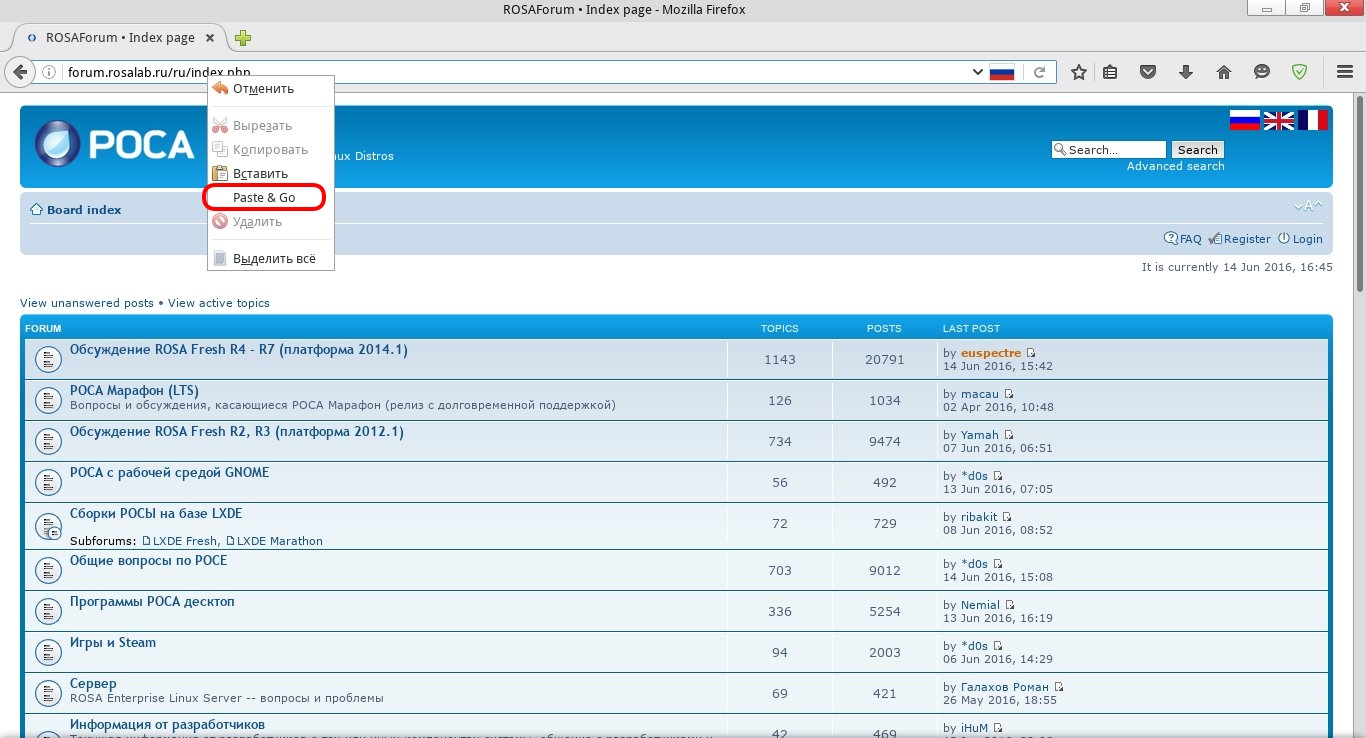Change font size with the A icon

pyautogui.click(x=1308, y=206)
